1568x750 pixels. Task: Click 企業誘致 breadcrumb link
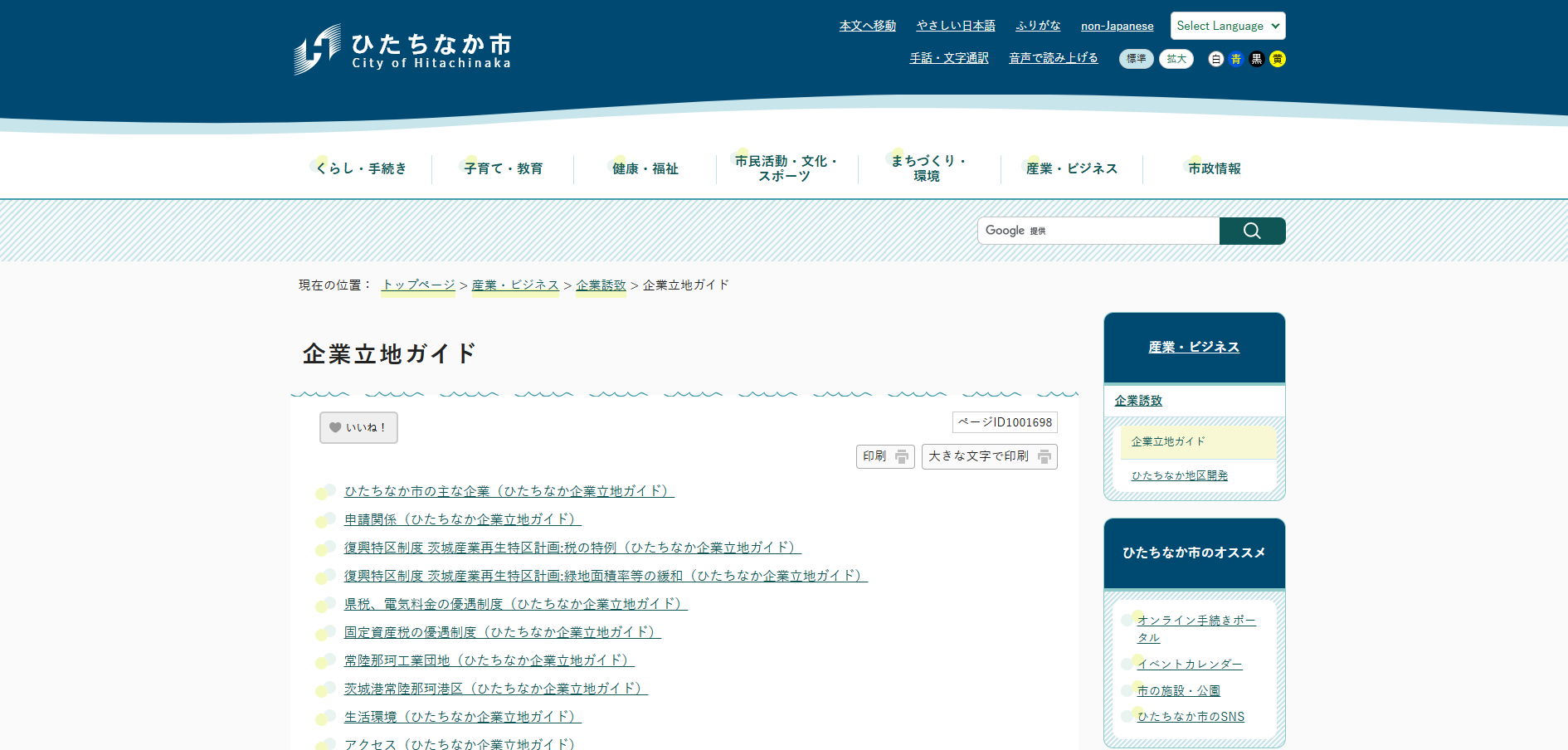601,285
